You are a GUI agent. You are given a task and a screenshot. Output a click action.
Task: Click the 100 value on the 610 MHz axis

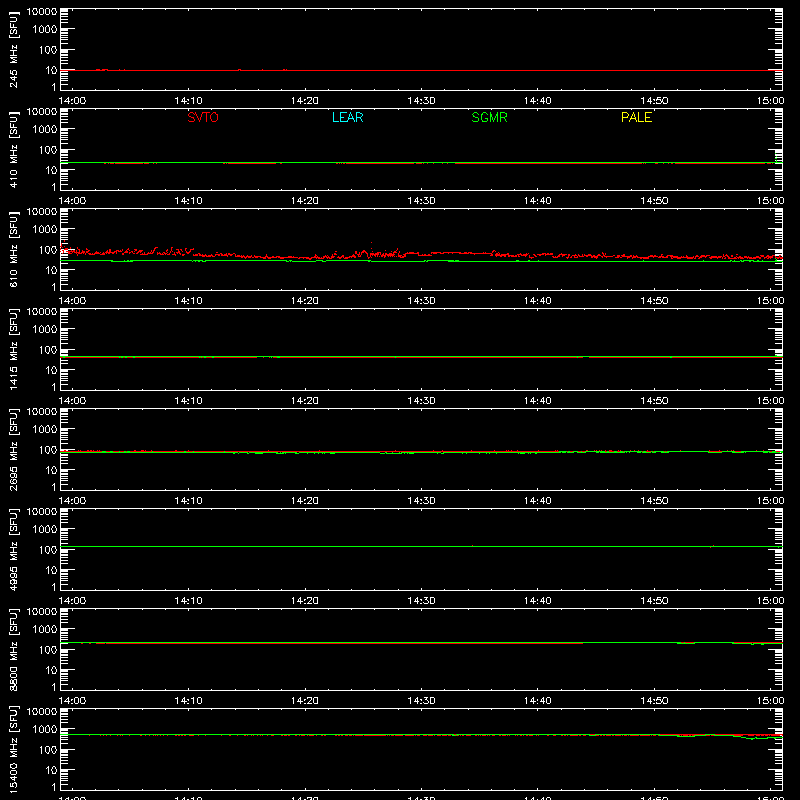click(x=48, y=250)
